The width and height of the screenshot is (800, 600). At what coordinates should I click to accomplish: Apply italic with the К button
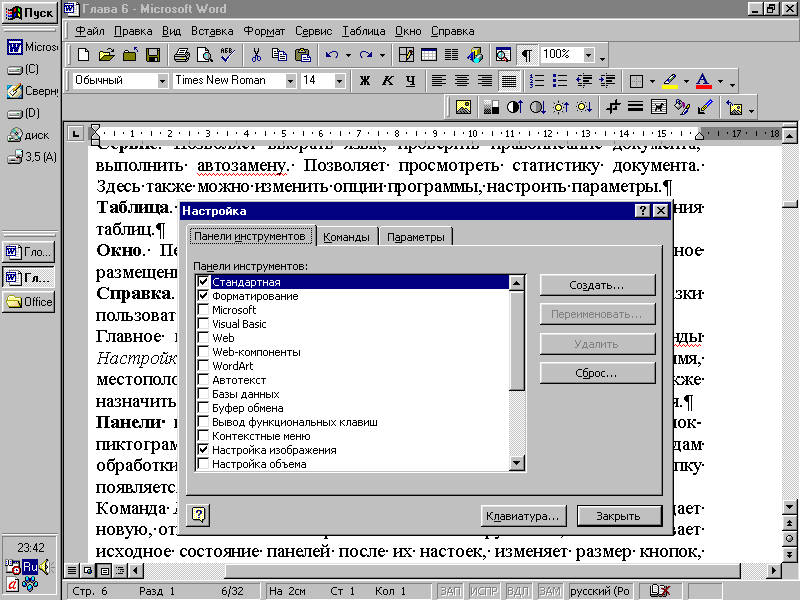(x=388, y=81)
